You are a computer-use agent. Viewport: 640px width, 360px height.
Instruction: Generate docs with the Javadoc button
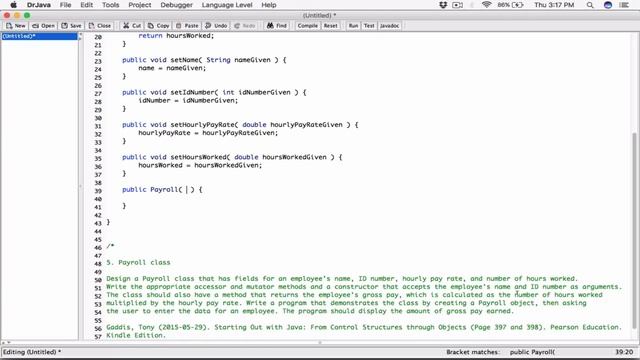coord(389,26)
